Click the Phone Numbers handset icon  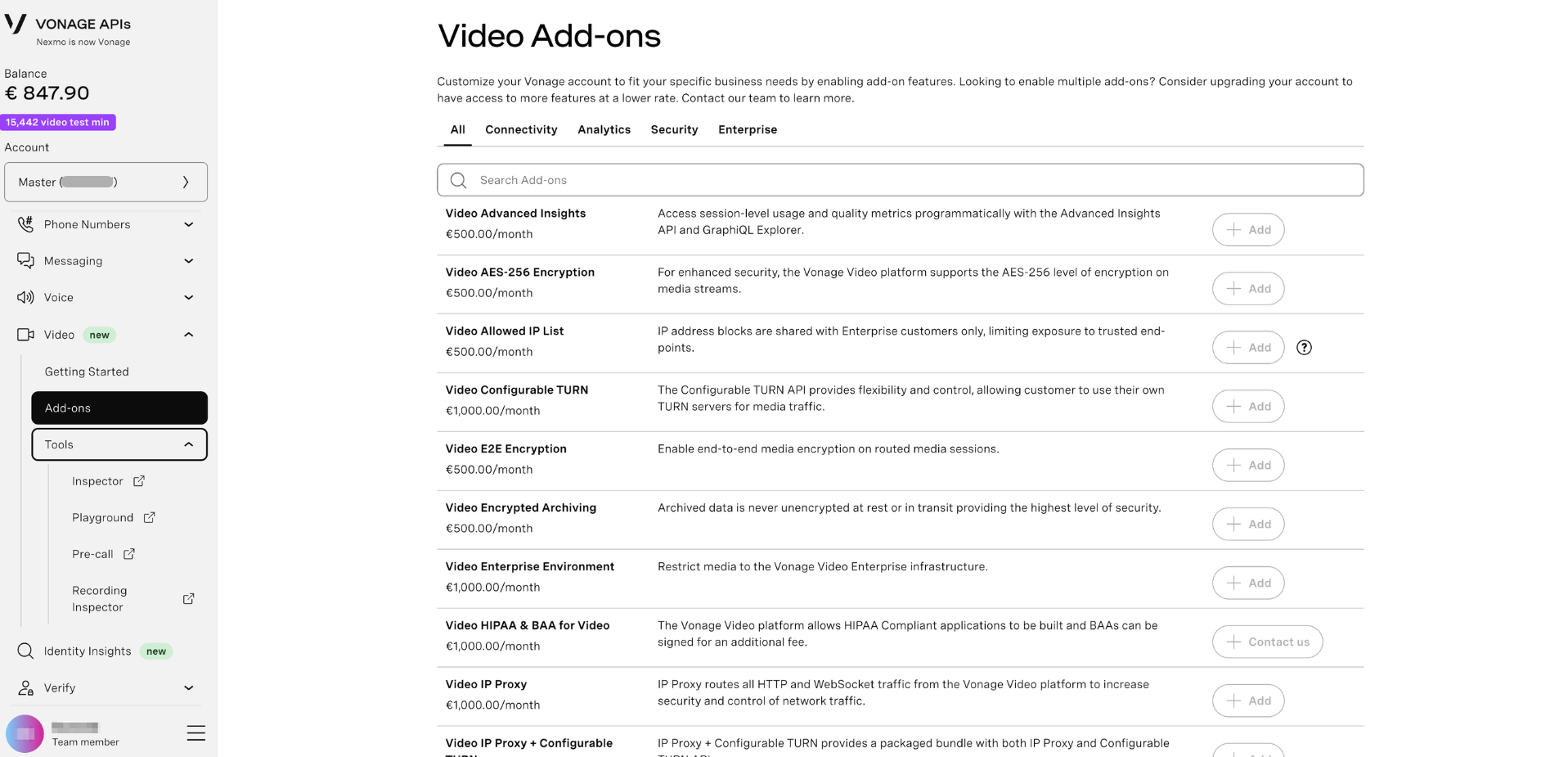click(25, 223)
